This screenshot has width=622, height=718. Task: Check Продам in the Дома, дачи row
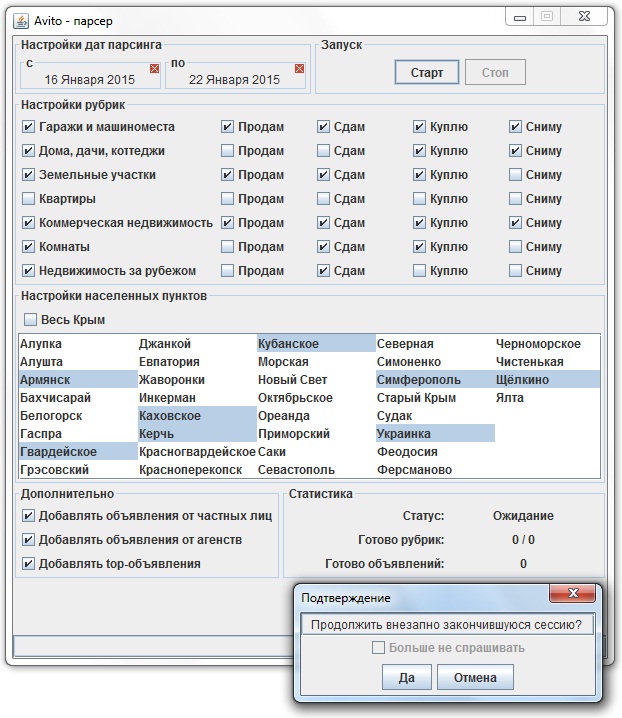228,151
